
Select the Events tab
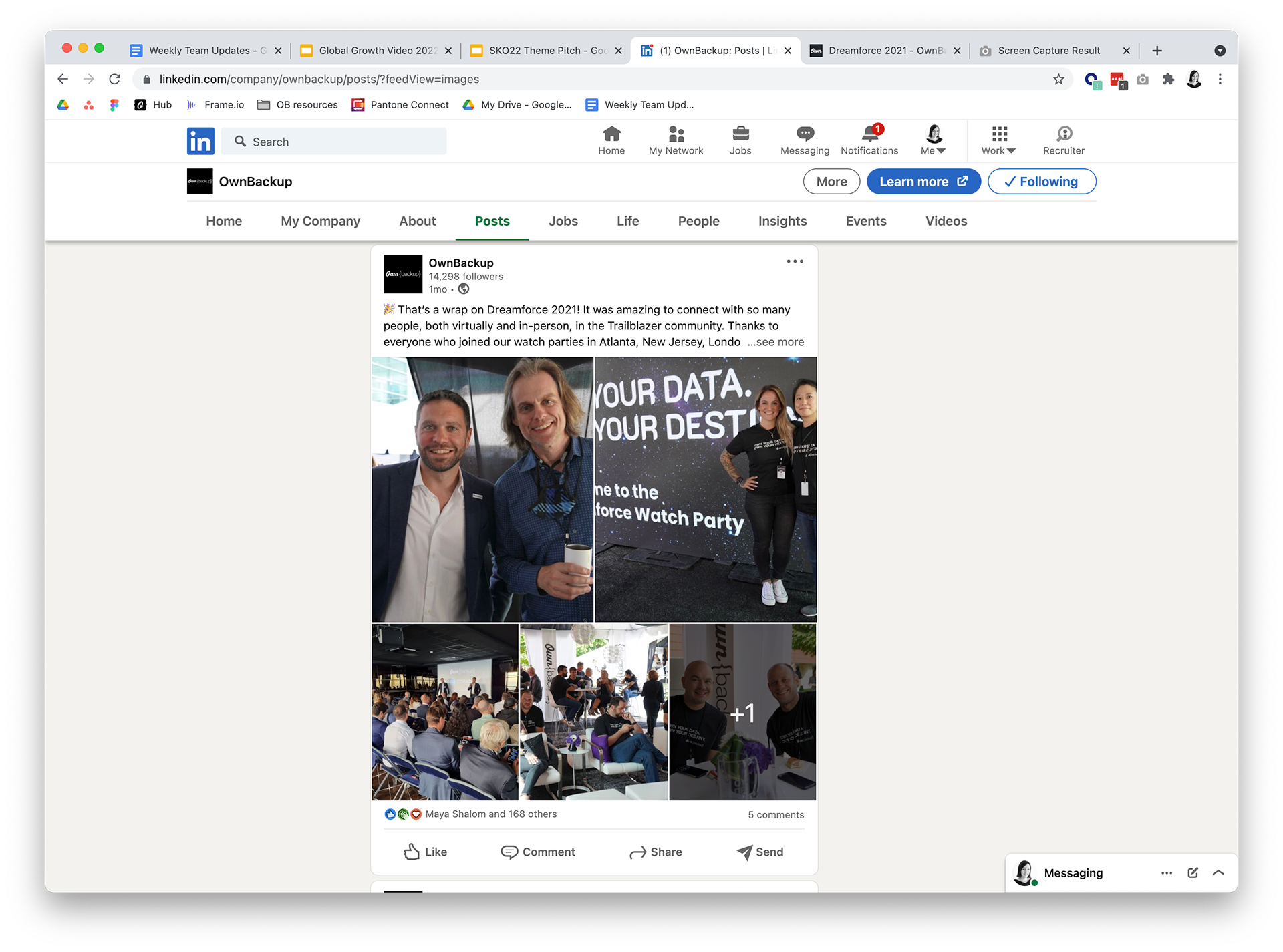866,221
